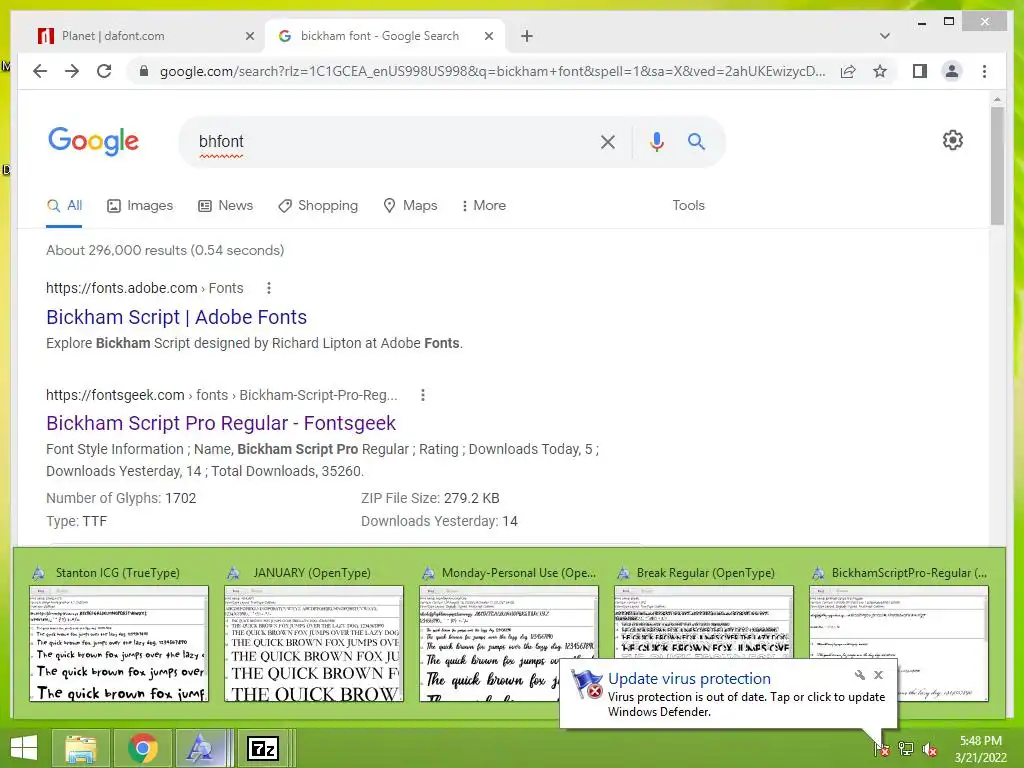Open the muted volume tray icon
The width and height of the screenshot is (1024, 768).
930,748
